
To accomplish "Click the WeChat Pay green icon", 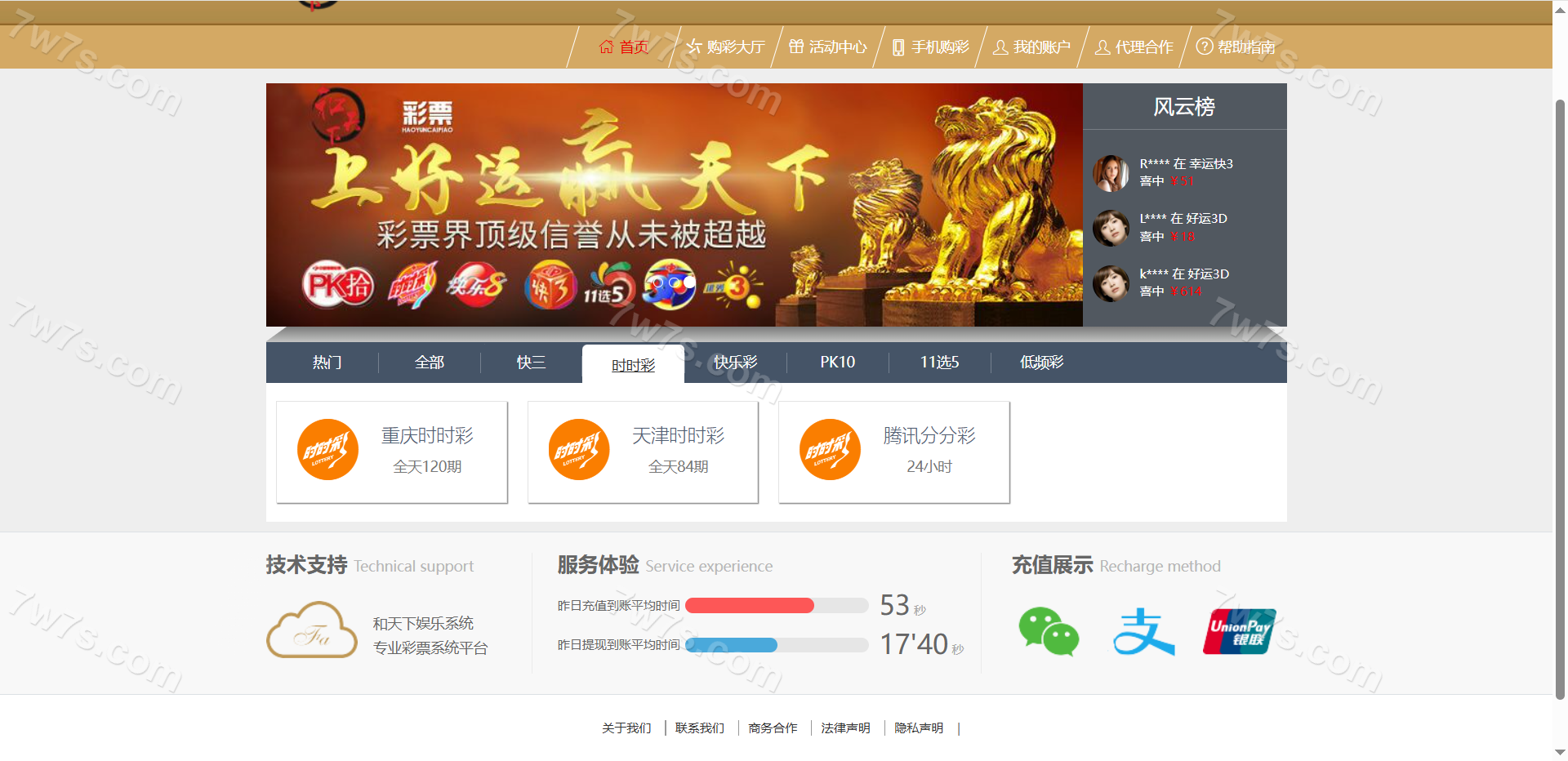I will click(x=1049, y=632).
